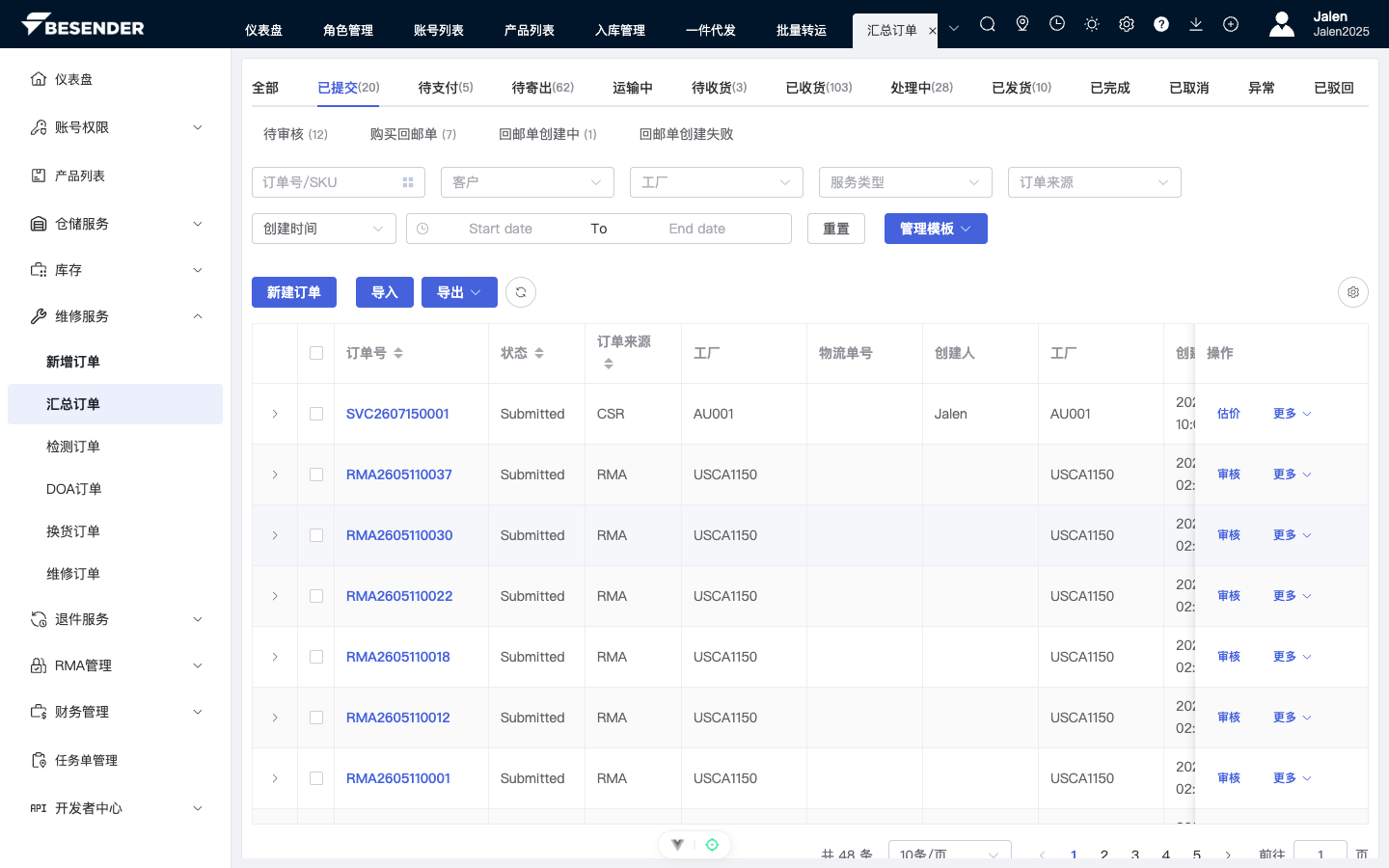Check the RMA2605110022 row checkbox
Image resolution: width=1389 pixels, height=868 pixels.
[x=316, y=596]
